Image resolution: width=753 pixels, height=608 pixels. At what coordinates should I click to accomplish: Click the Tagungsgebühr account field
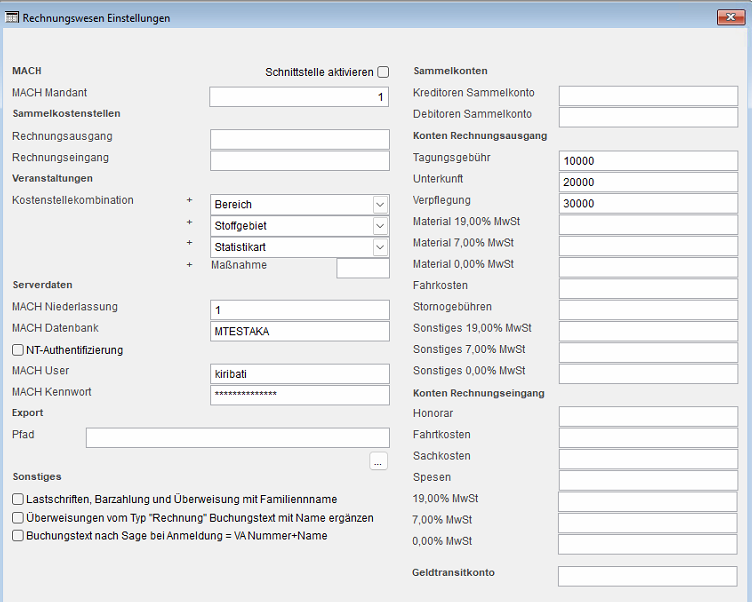pyautogui.click(x=648, y=161)
